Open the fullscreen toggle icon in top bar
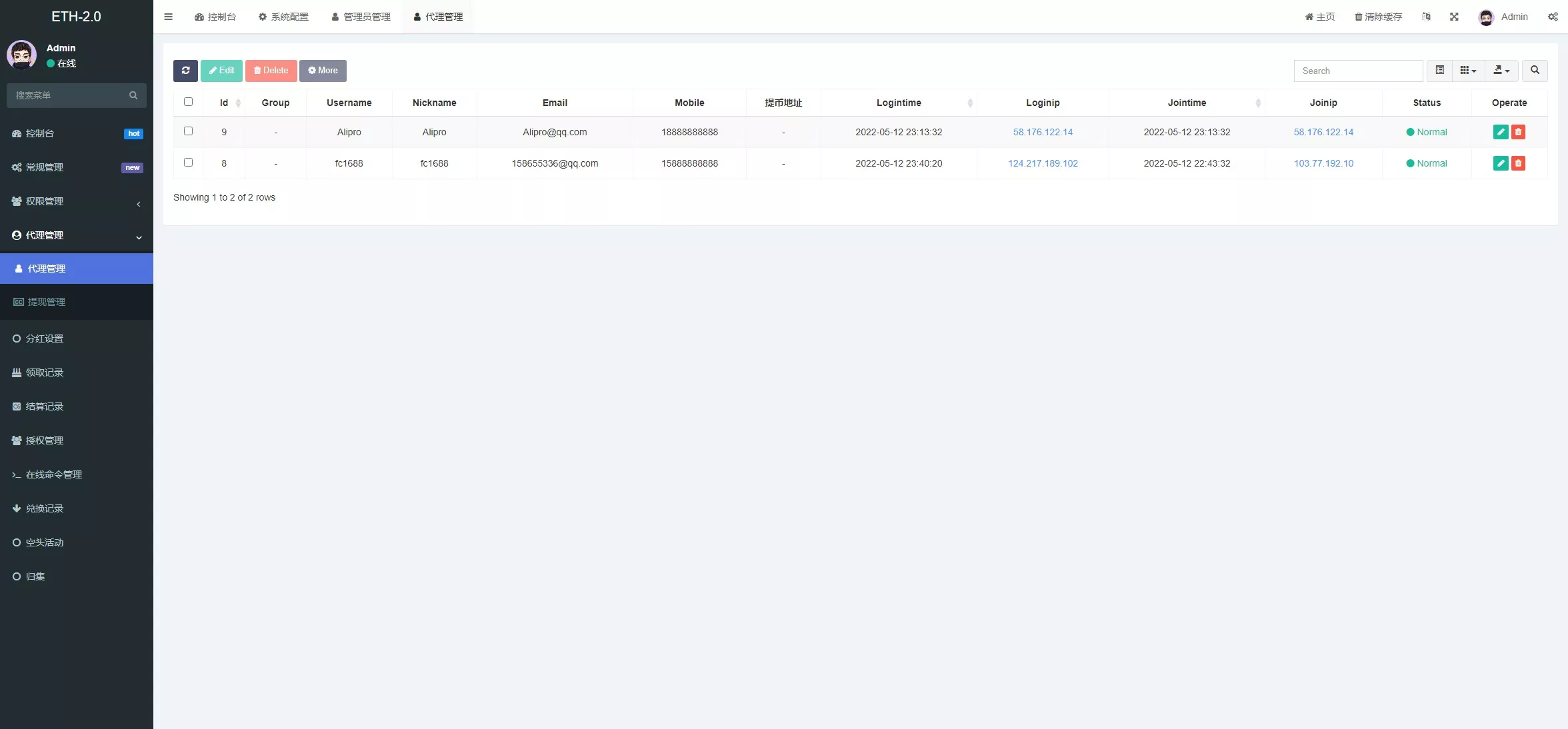Viewport: 1568px width, 729px height. click(x=1454, y=17)
